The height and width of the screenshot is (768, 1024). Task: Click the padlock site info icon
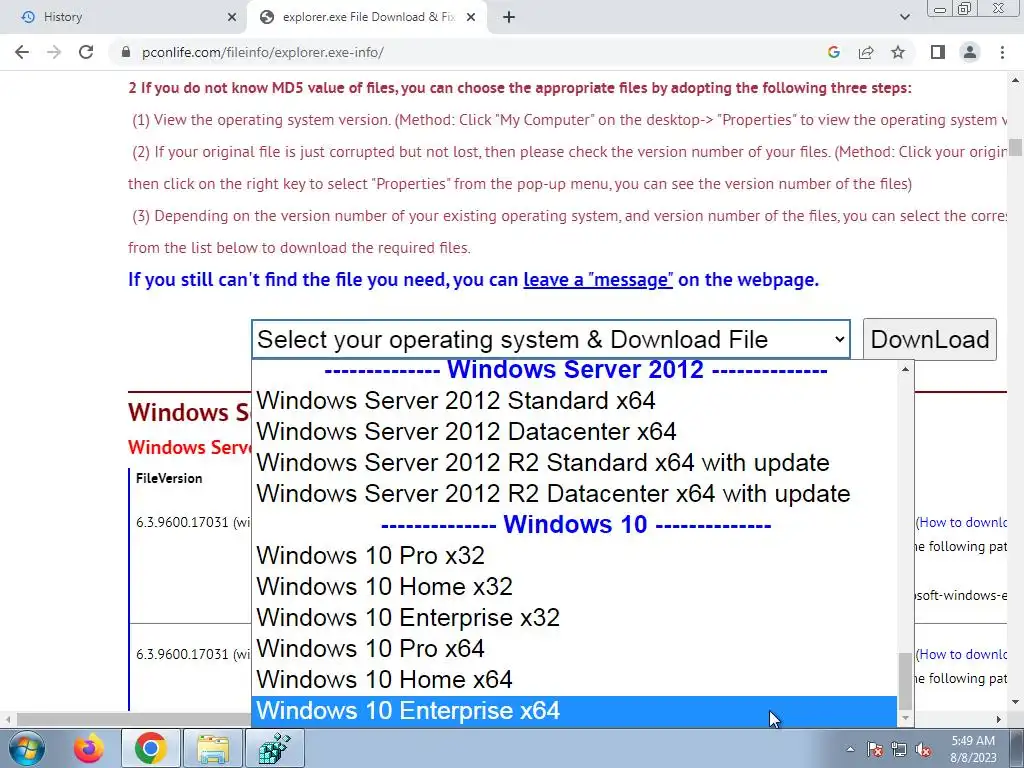pyautogui.click(x=126, y=52)
